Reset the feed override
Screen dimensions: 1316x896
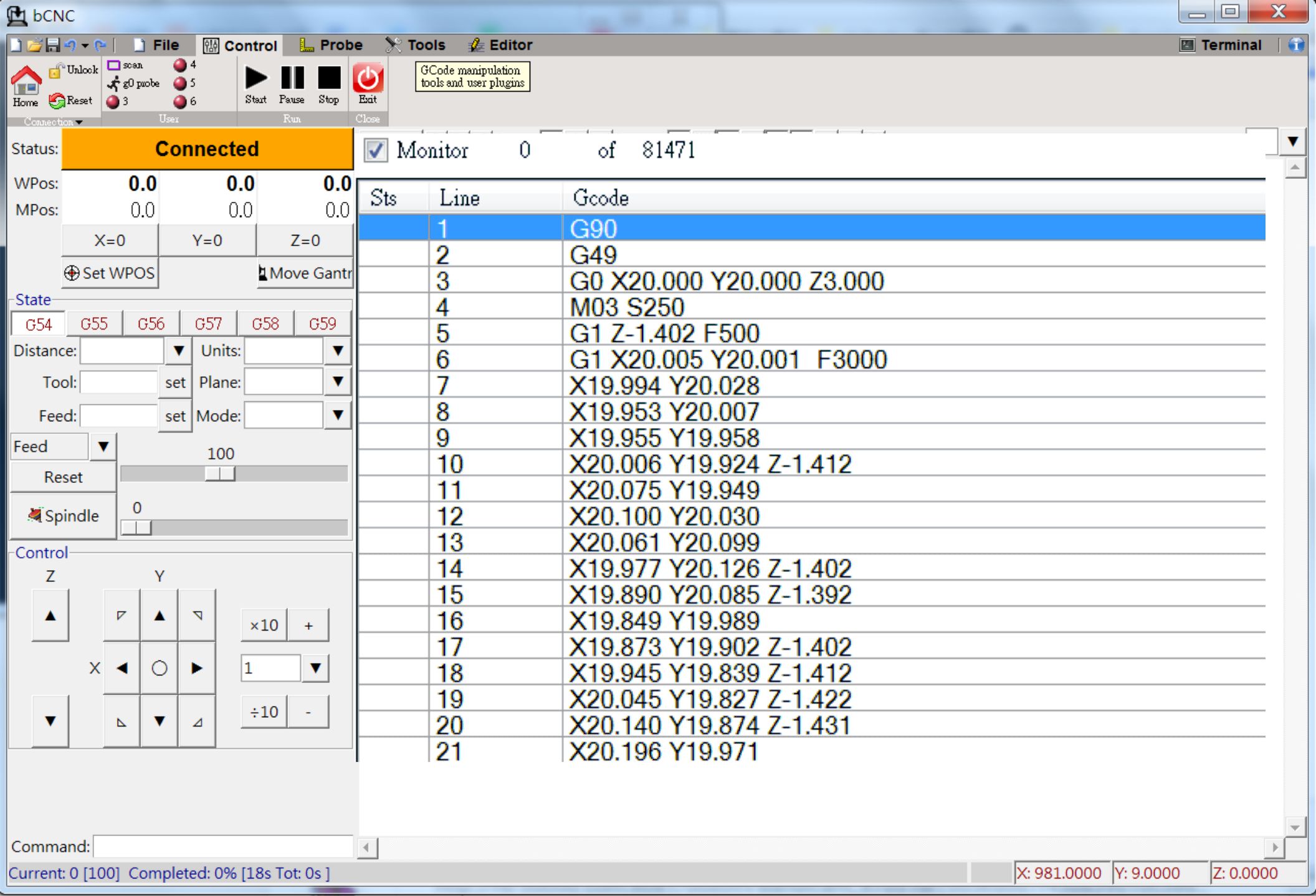(63, 477)
